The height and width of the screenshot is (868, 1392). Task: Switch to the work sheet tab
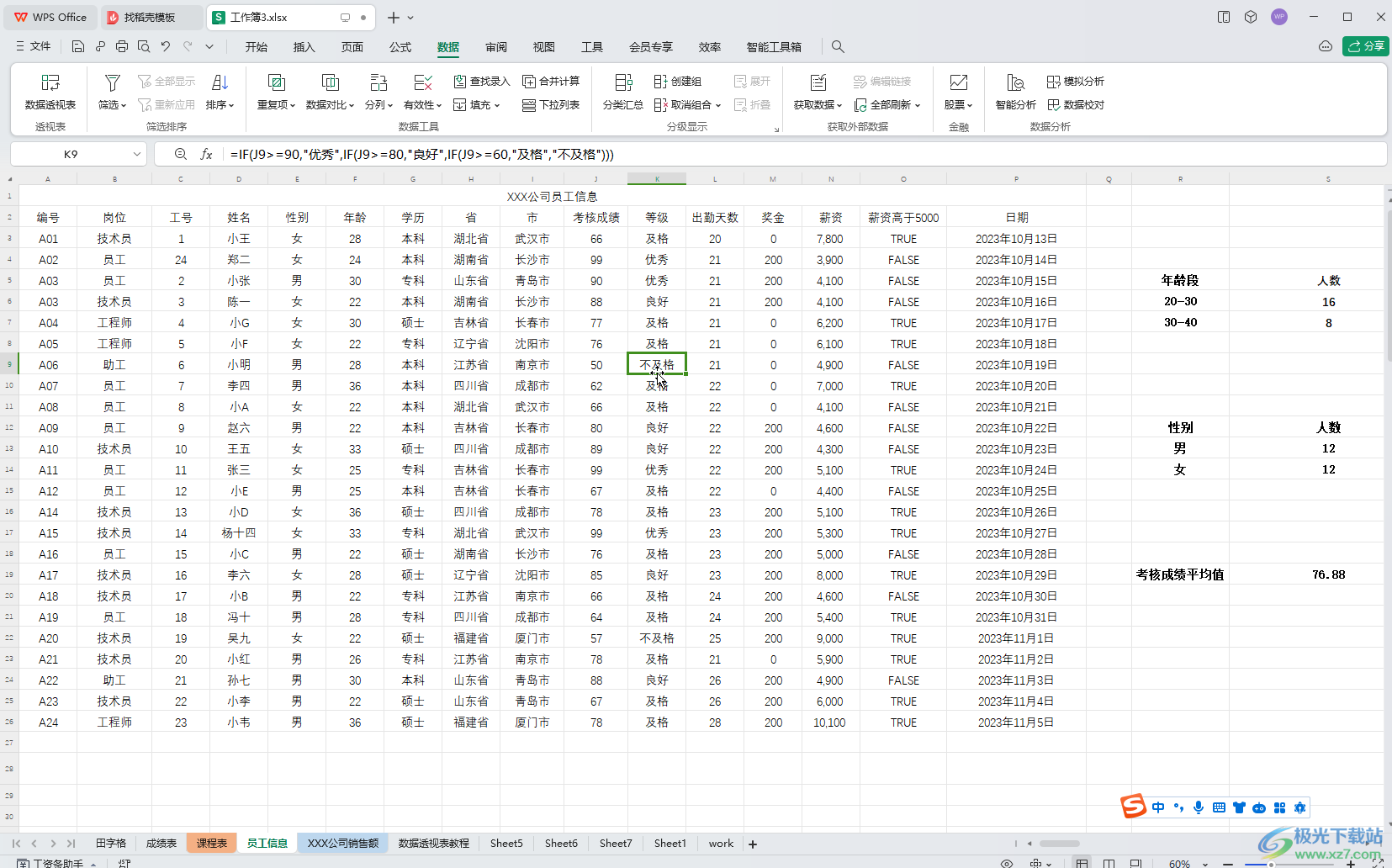[721, 844]
